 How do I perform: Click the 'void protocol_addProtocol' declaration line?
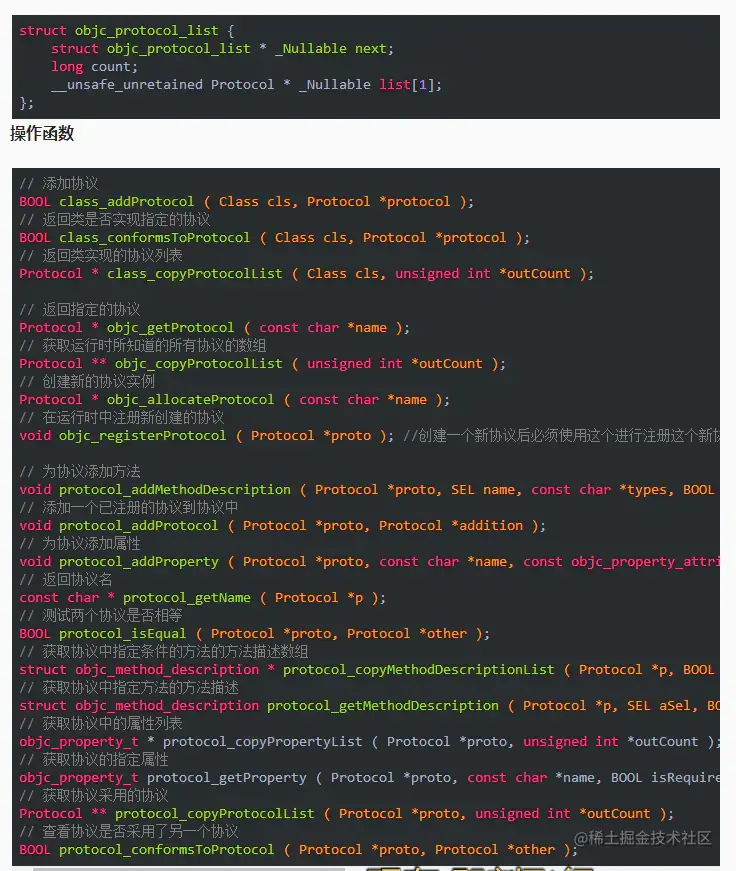click(283, 525)
